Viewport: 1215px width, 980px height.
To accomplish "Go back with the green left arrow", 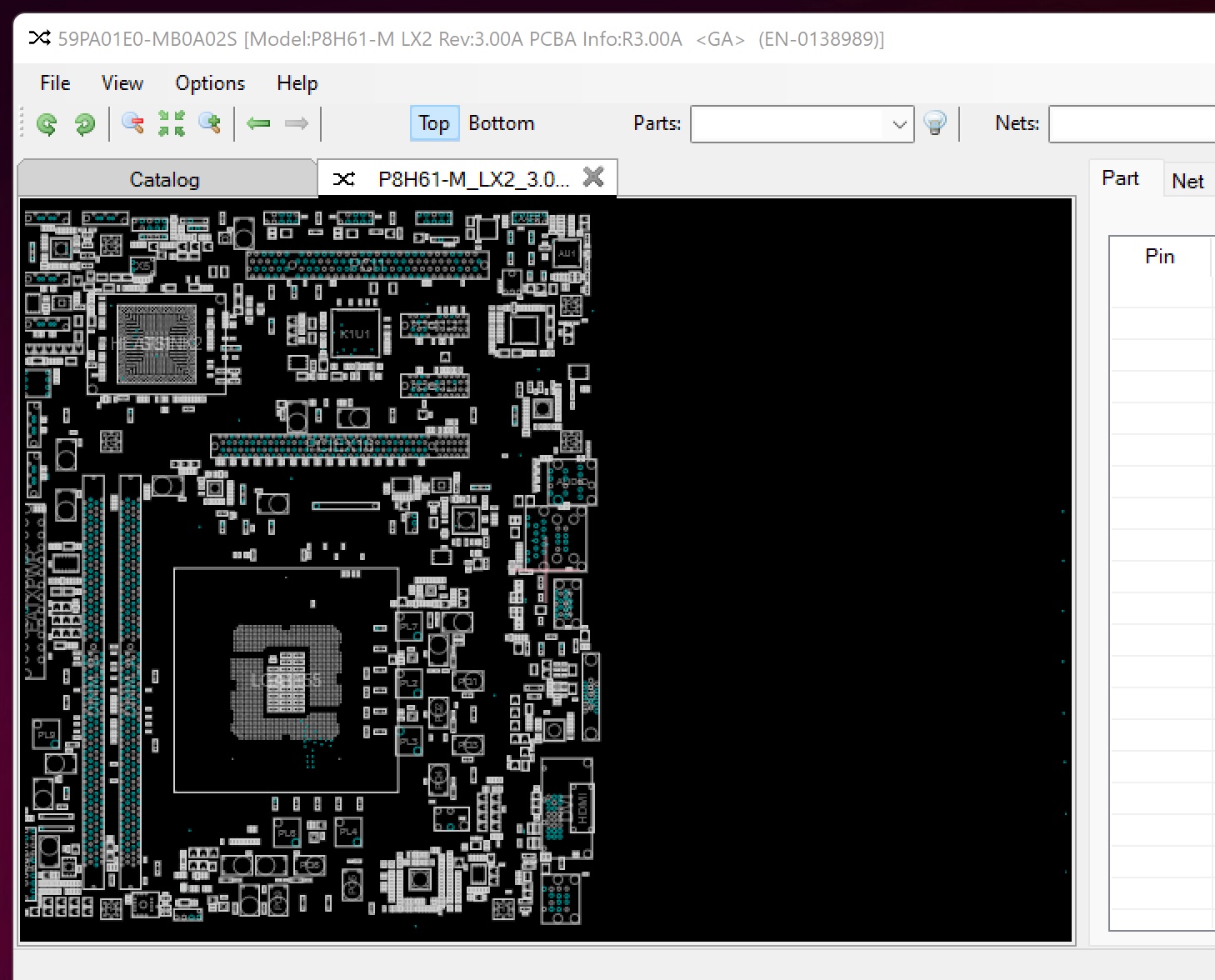I will point(258,124).
